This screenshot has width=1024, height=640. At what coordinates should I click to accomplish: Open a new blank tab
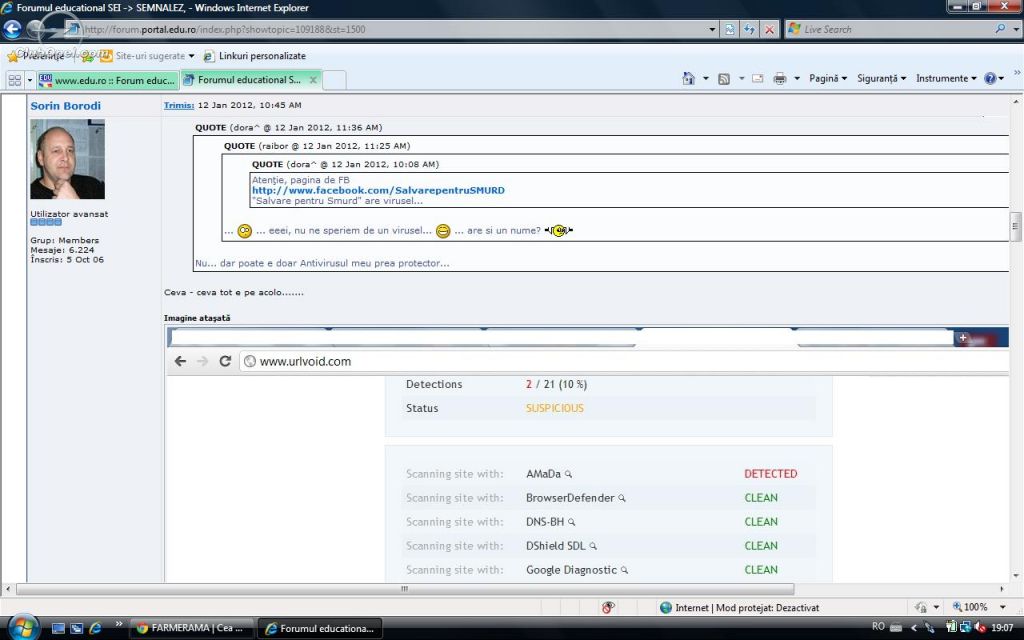[x=334, y=80]
